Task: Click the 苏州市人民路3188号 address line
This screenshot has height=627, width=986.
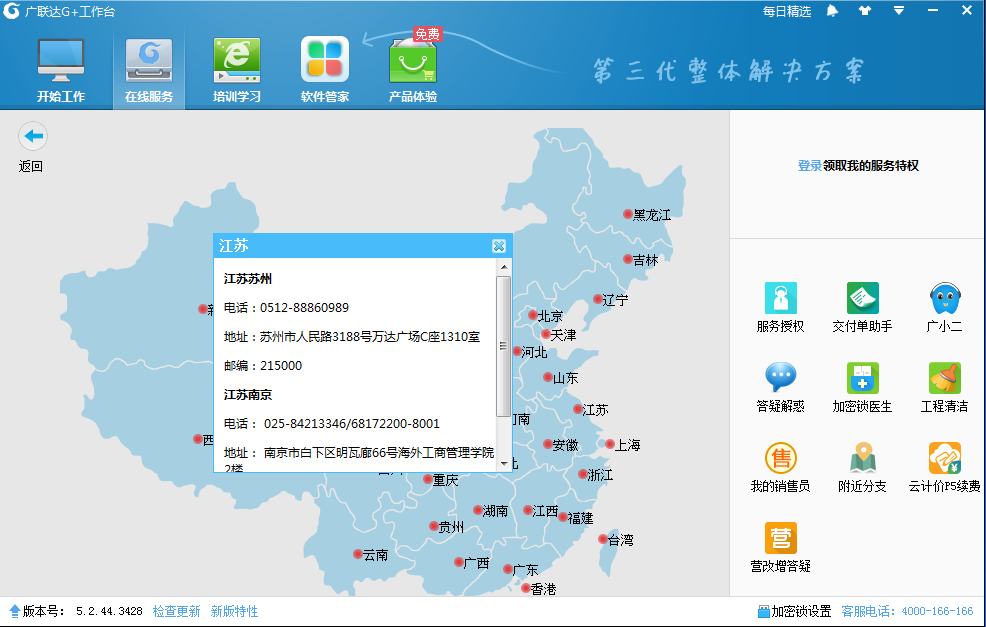Action: tap(352, 336)
